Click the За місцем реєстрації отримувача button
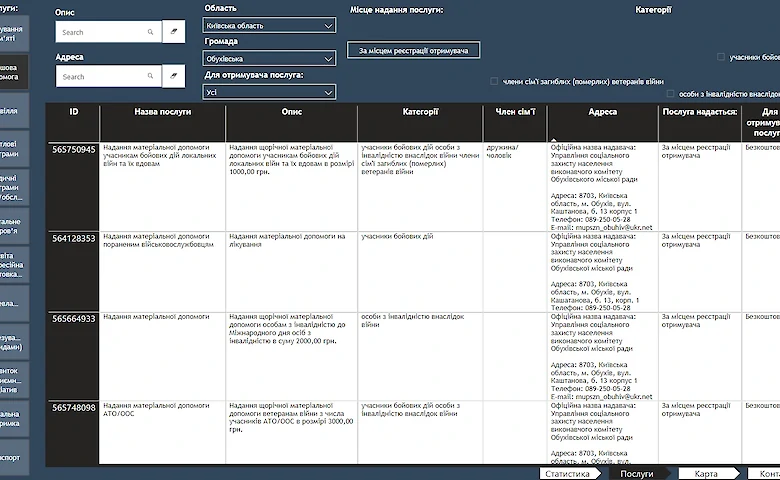Screen dimensions: 780x480 click(x=413, y=50)
